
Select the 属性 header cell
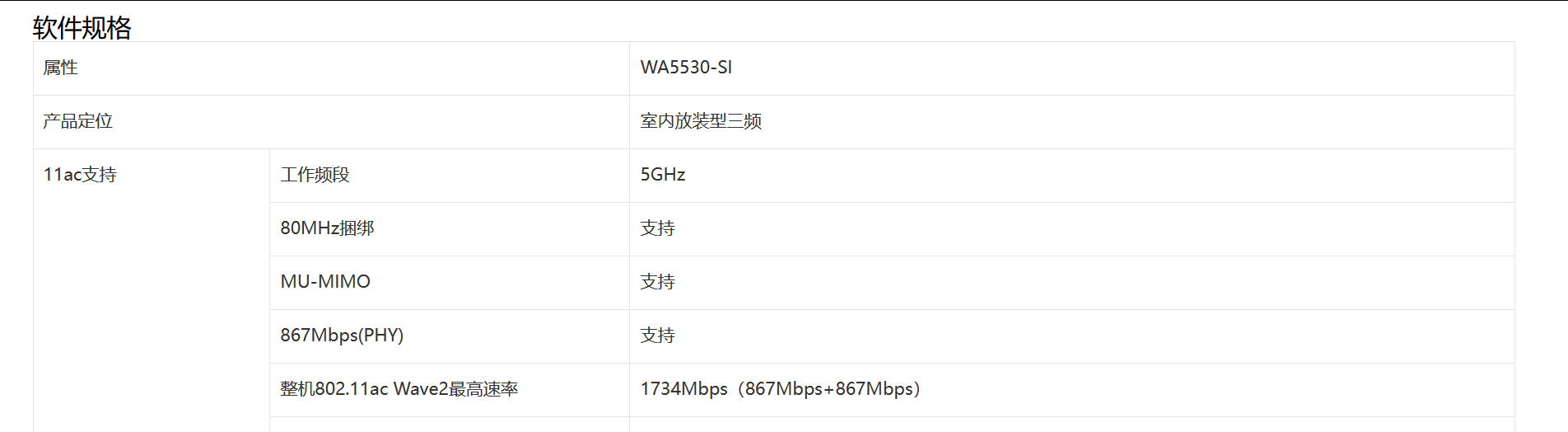pos(60,68)
